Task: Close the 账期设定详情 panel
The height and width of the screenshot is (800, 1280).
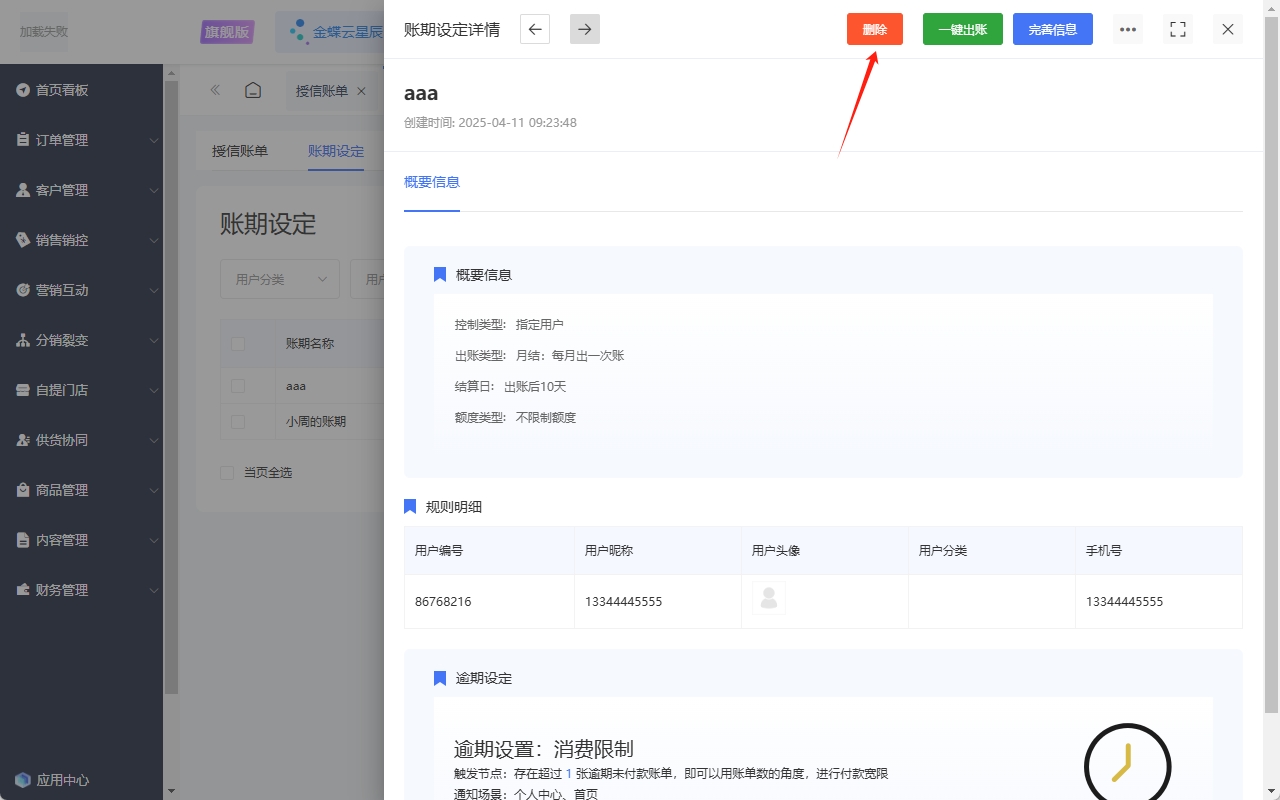Action: [1228, 29]
